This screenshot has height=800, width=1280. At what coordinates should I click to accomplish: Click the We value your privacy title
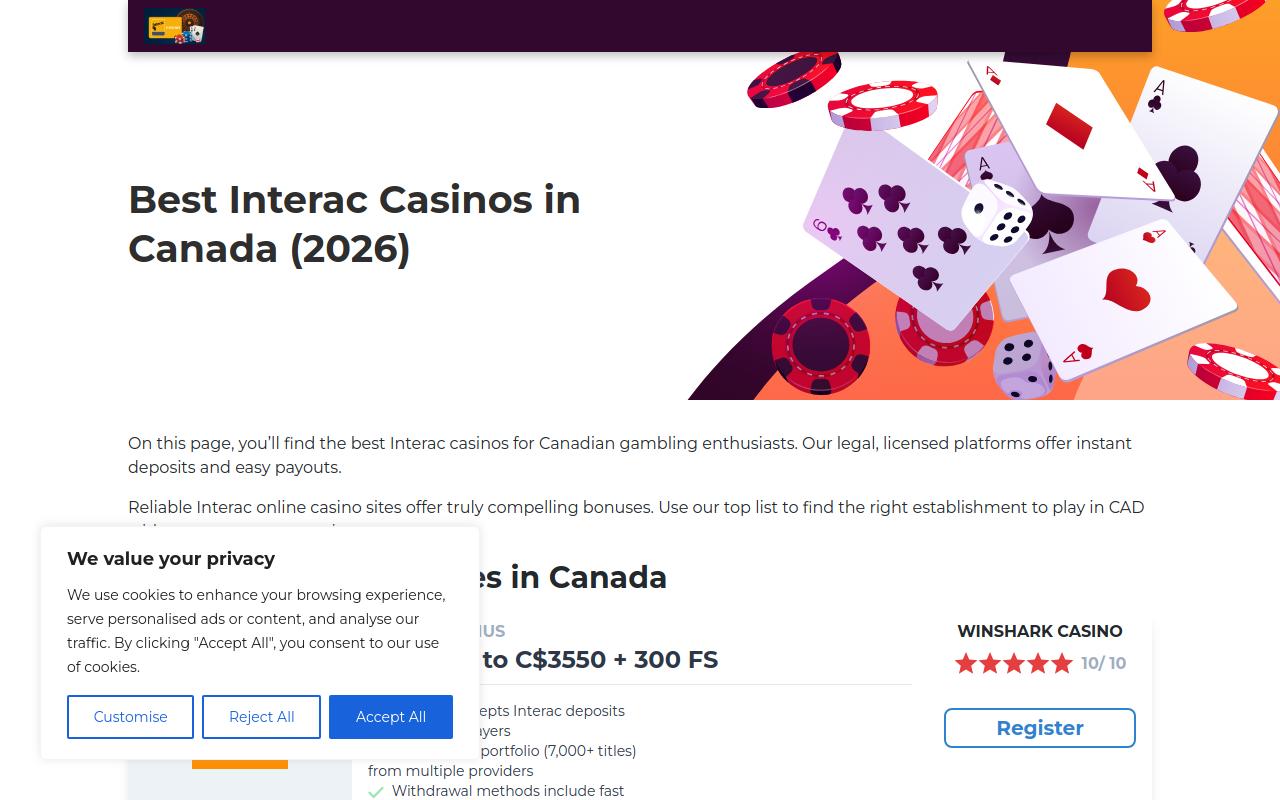[171, 559]
